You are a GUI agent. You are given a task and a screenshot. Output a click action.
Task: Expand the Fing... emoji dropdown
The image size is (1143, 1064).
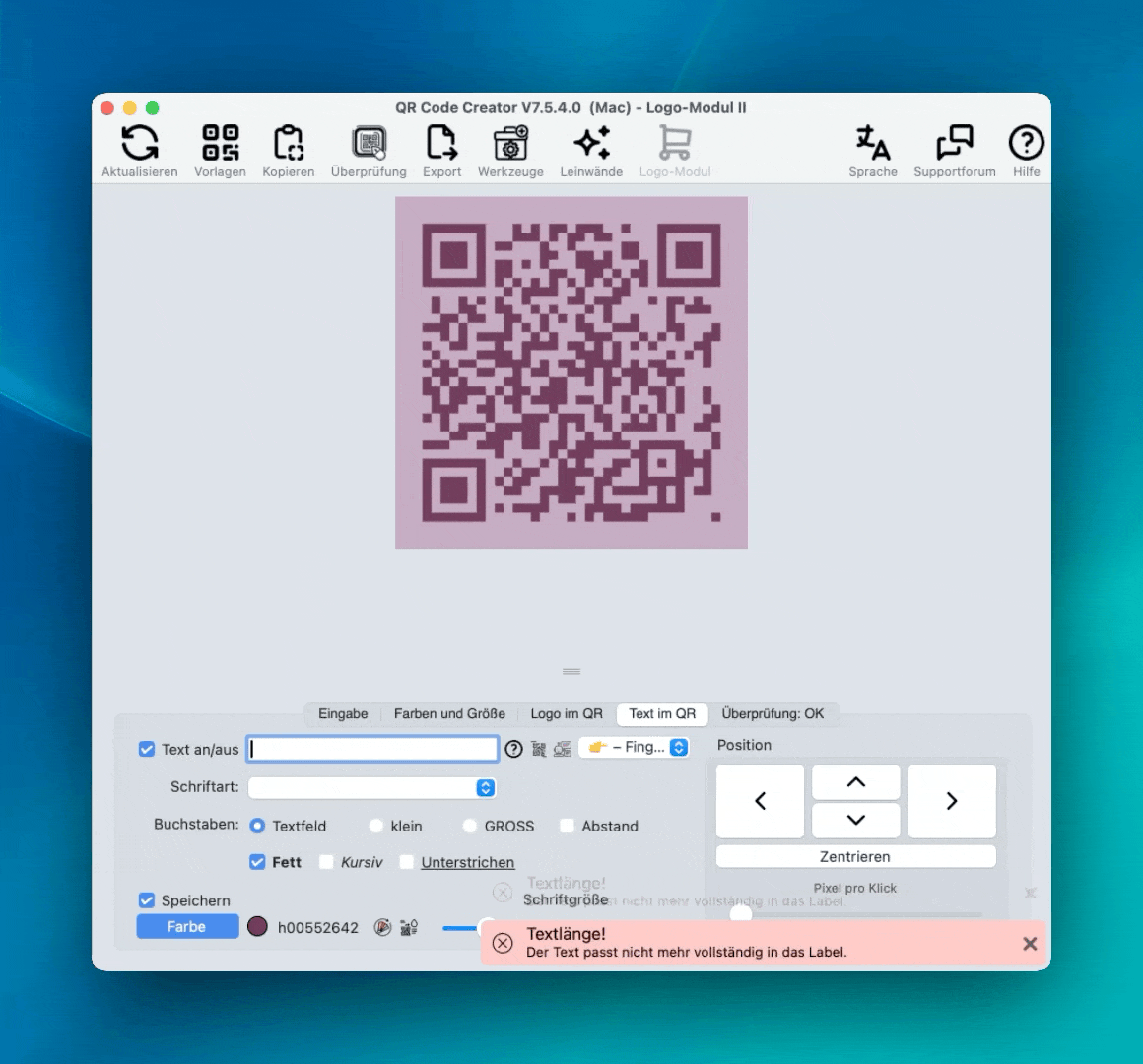[x=634, y=748]
